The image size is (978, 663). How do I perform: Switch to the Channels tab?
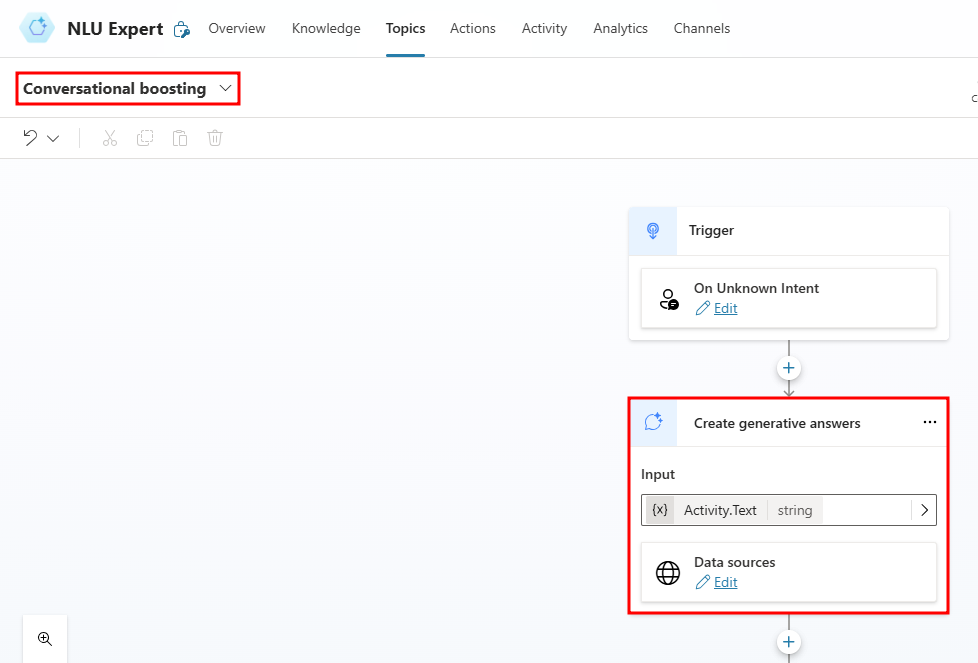(701, 28)
